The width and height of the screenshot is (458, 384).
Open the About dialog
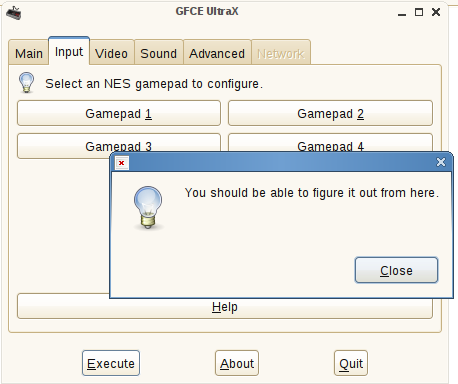click(237, 363)
